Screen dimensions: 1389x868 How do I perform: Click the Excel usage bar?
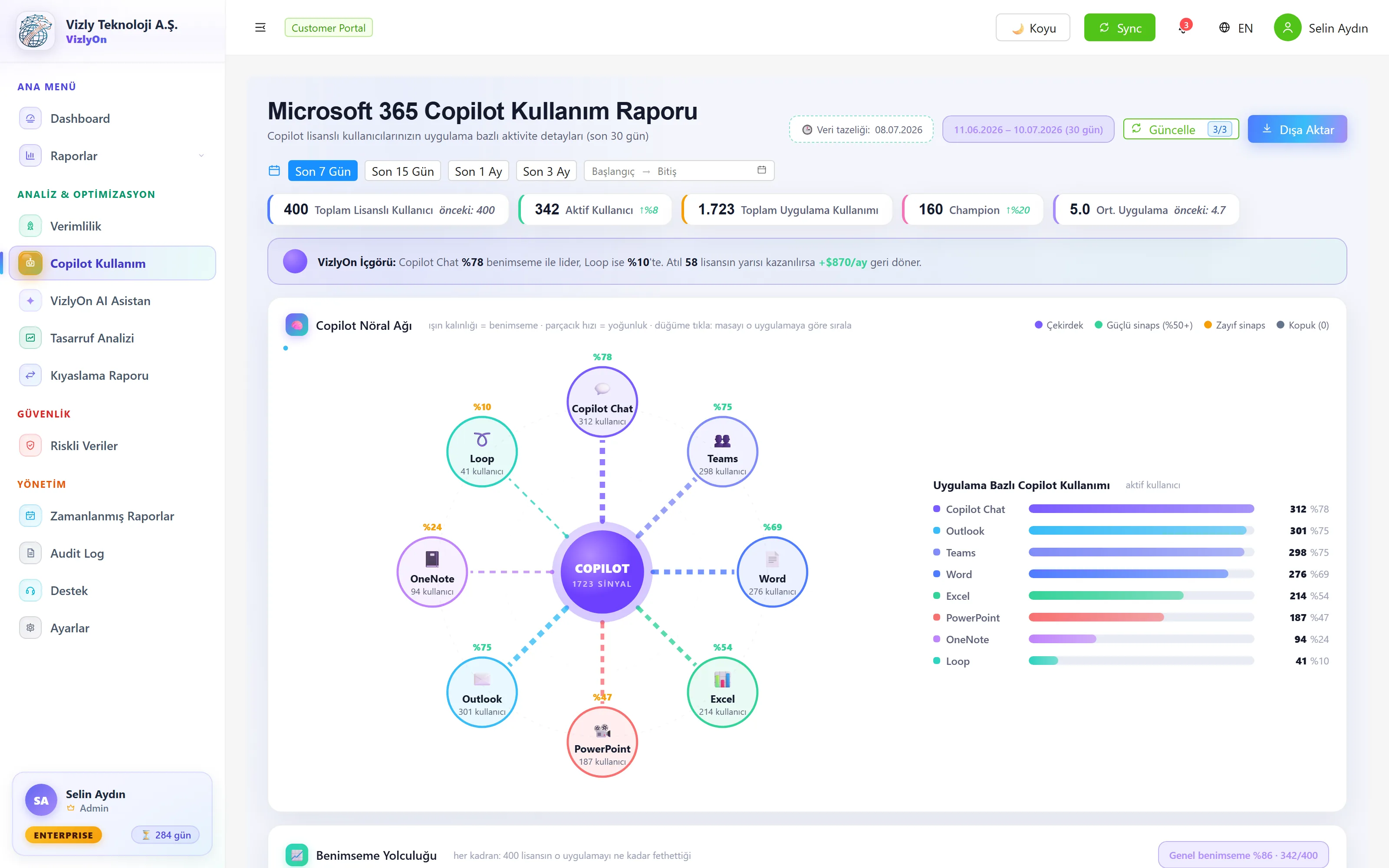(1141, 595)
